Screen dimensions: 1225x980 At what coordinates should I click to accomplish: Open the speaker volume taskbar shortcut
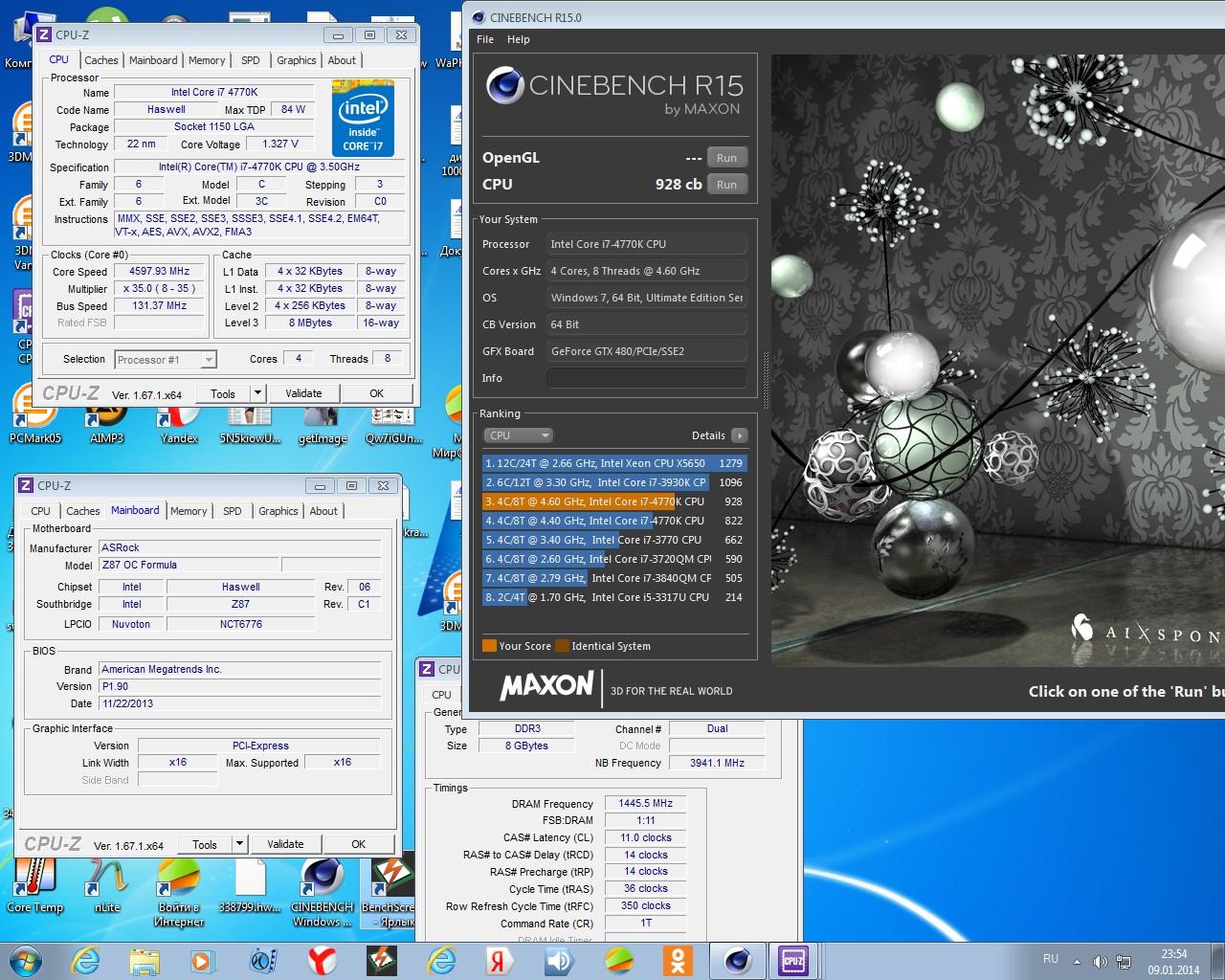(x=559, y=960)
